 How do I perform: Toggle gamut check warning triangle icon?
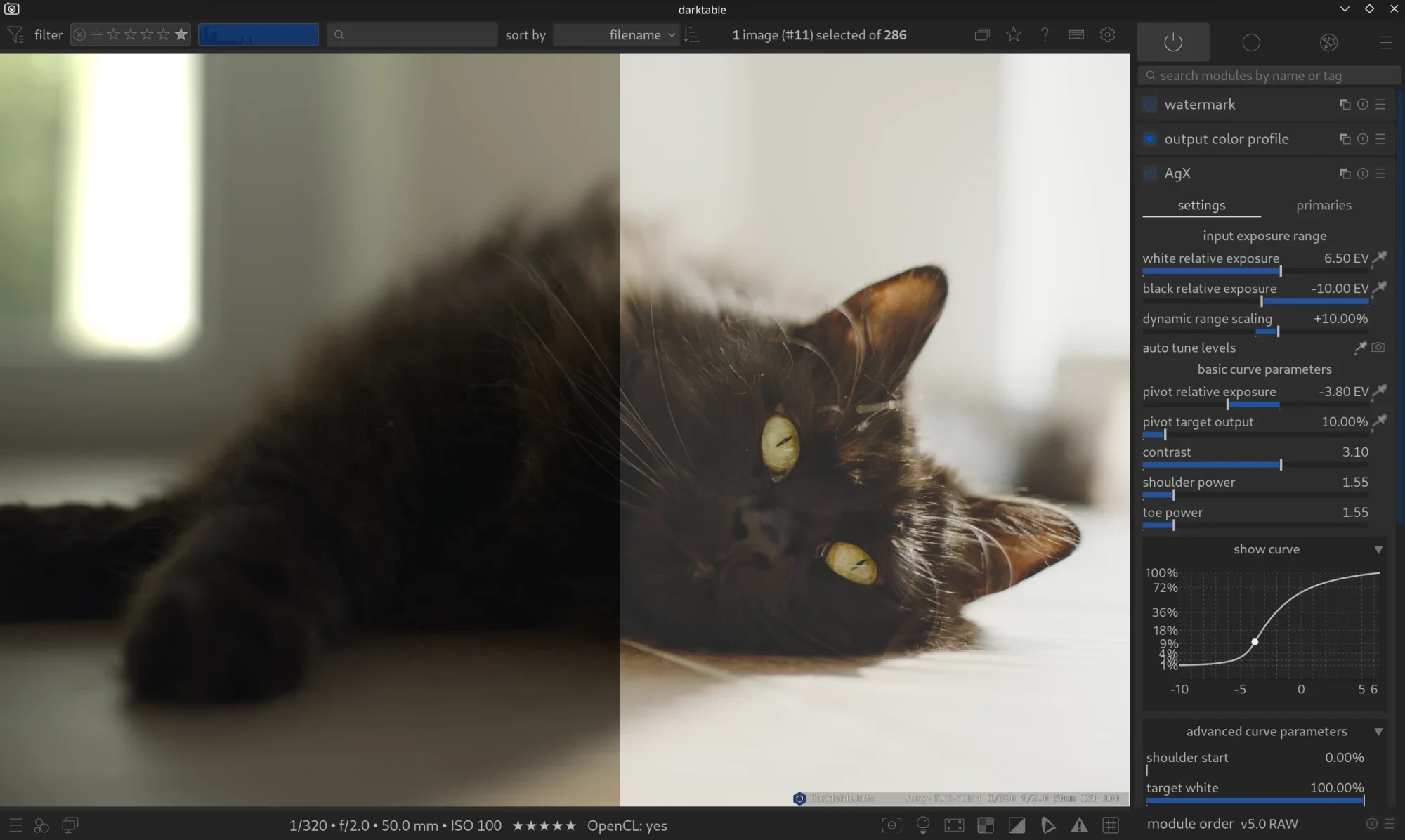(1079, 825)
